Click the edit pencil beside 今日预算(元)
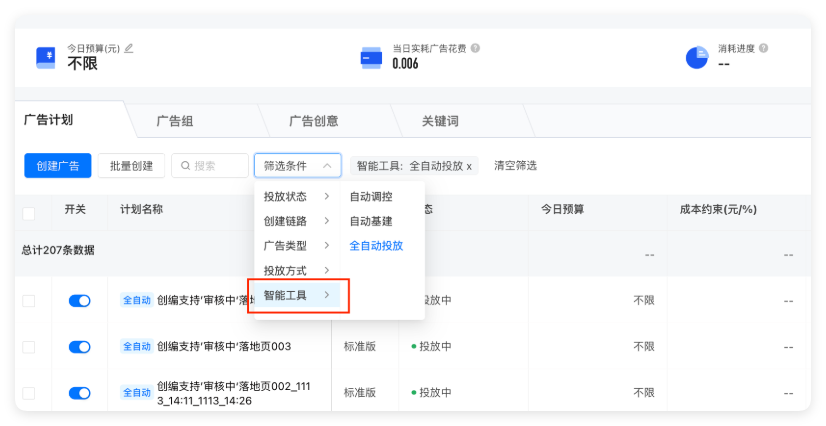Viewport: 826px width, 426px height. pos(129,48)
